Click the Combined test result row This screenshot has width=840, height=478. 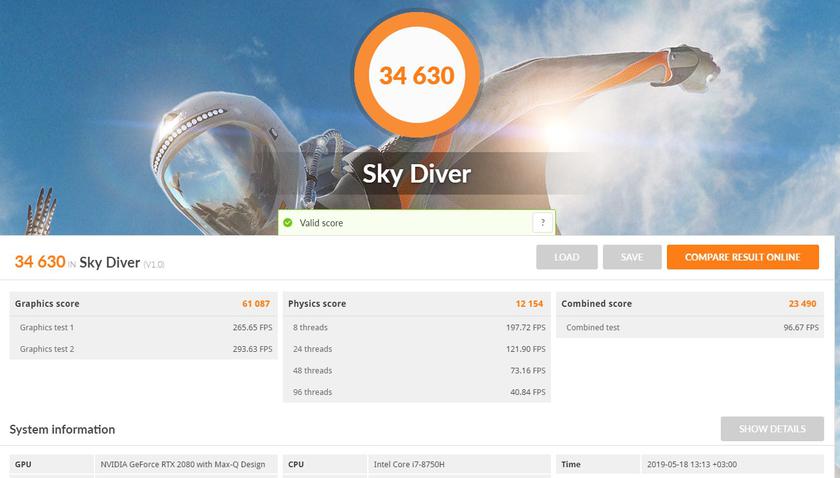689,327
